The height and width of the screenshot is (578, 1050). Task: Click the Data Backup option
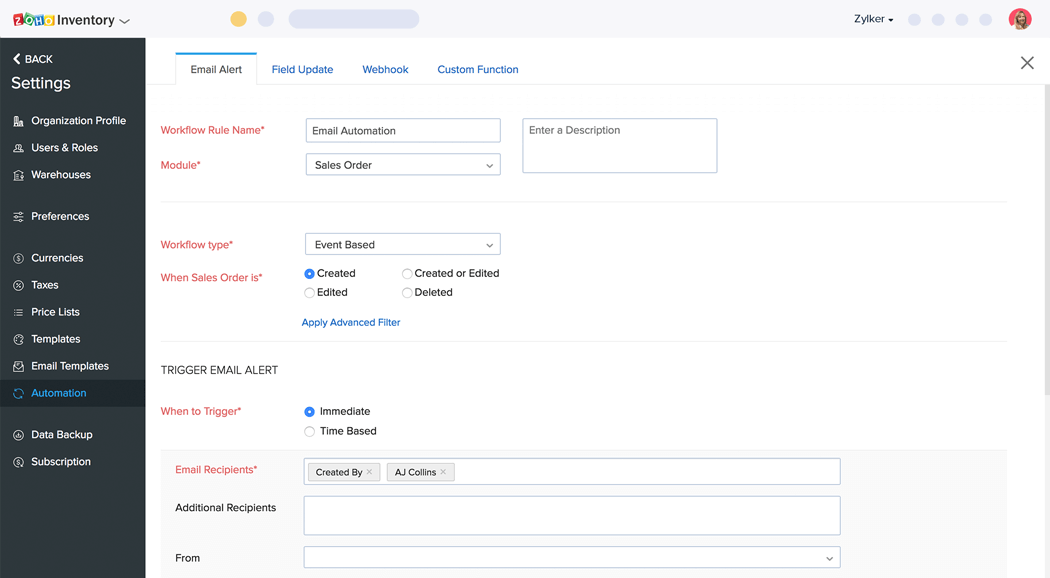[60, 434]
